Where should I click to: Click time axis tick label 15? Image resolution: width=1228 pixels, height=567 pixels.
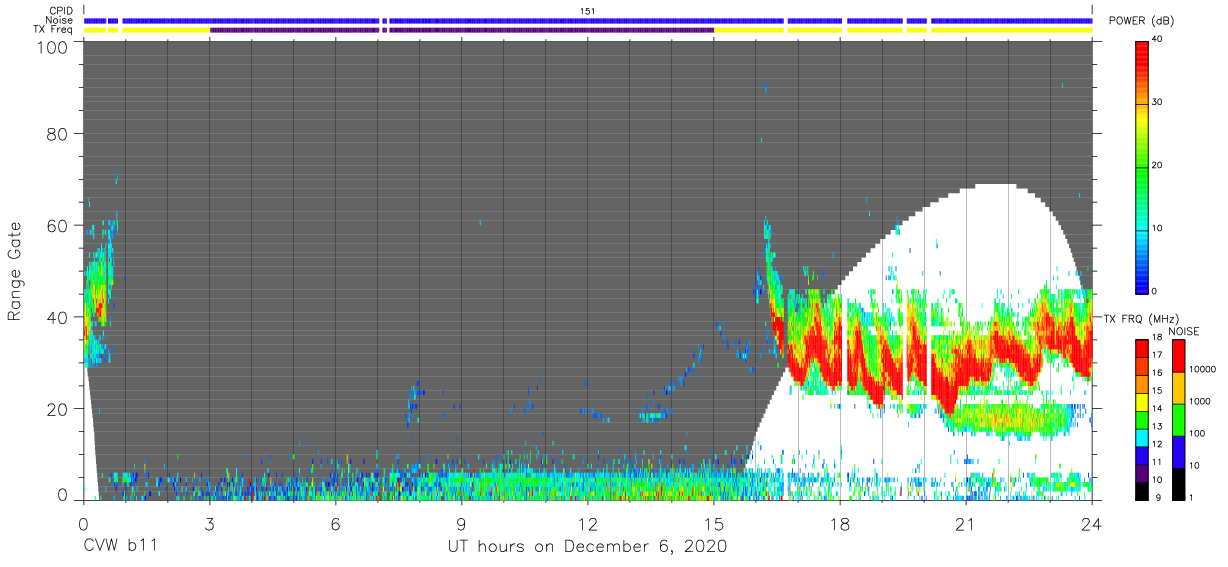713,524
